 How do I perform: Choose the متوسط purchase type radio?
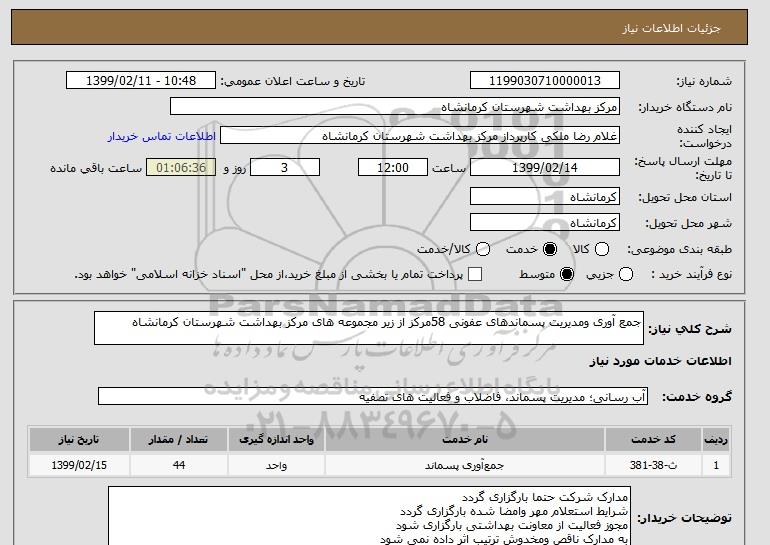[567, 274]
